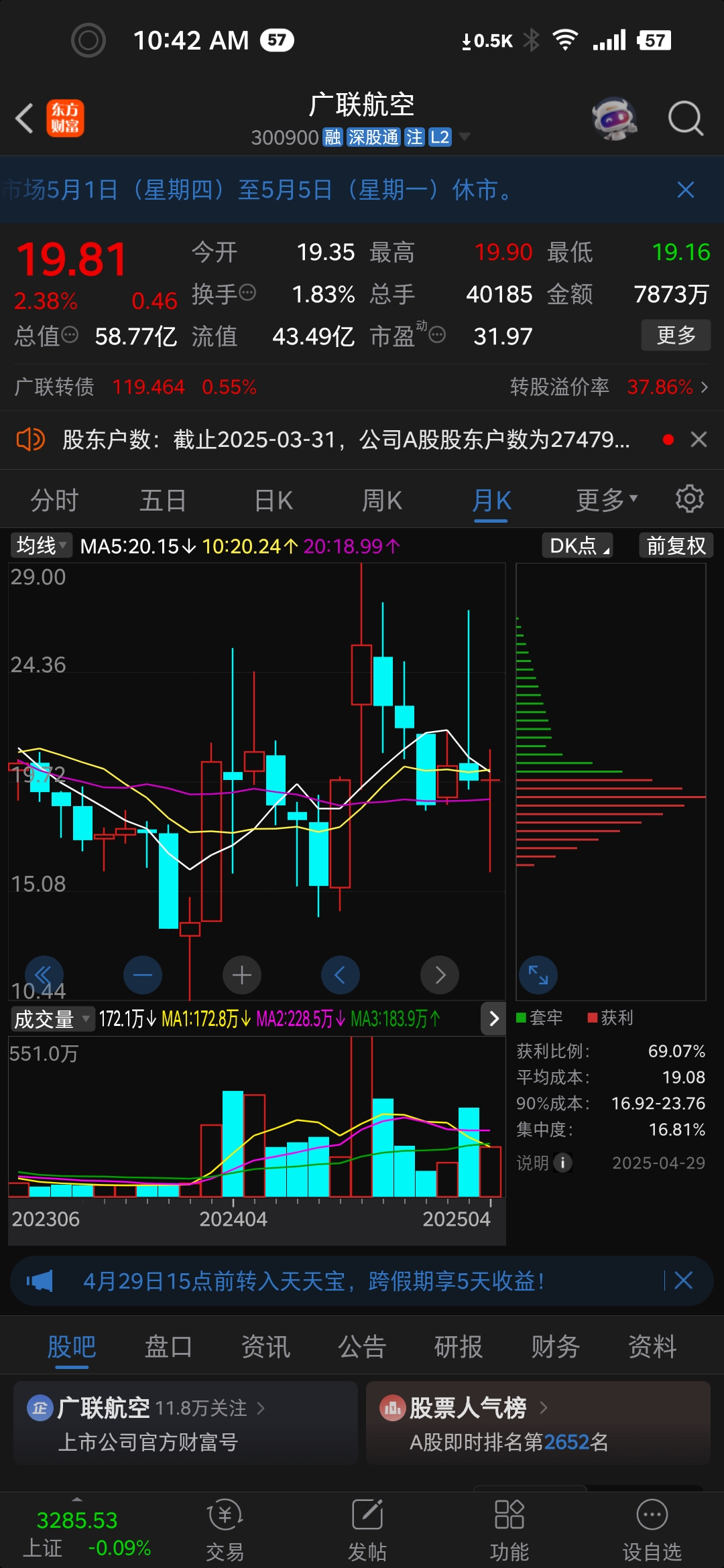Zoom out chart with minus button
724x1568 pixels.
pyautogui.click(x=143, y=975)
